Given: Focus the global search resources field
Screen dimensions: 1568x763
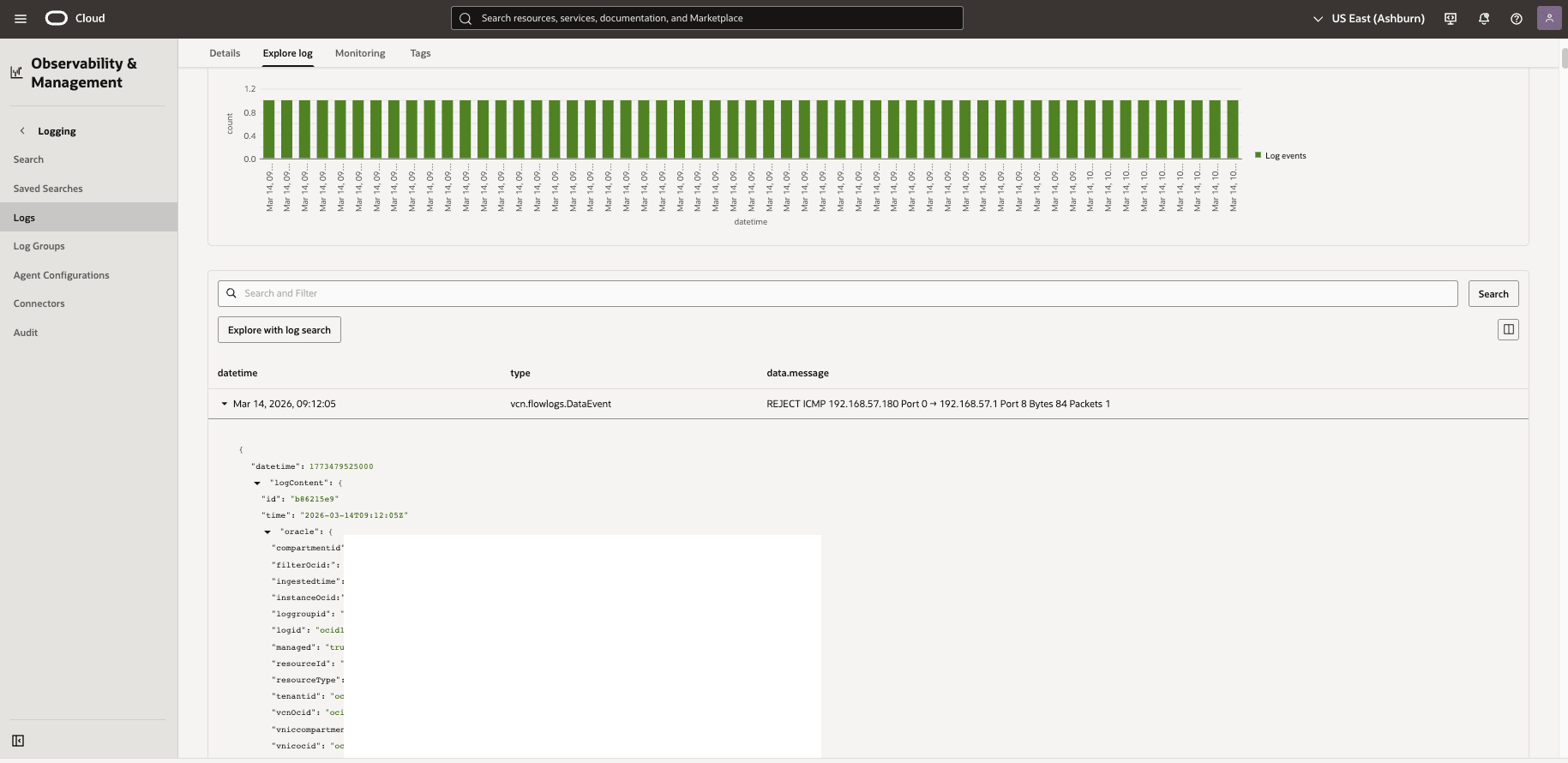Looking at the screenshot, I should [706, 18].
